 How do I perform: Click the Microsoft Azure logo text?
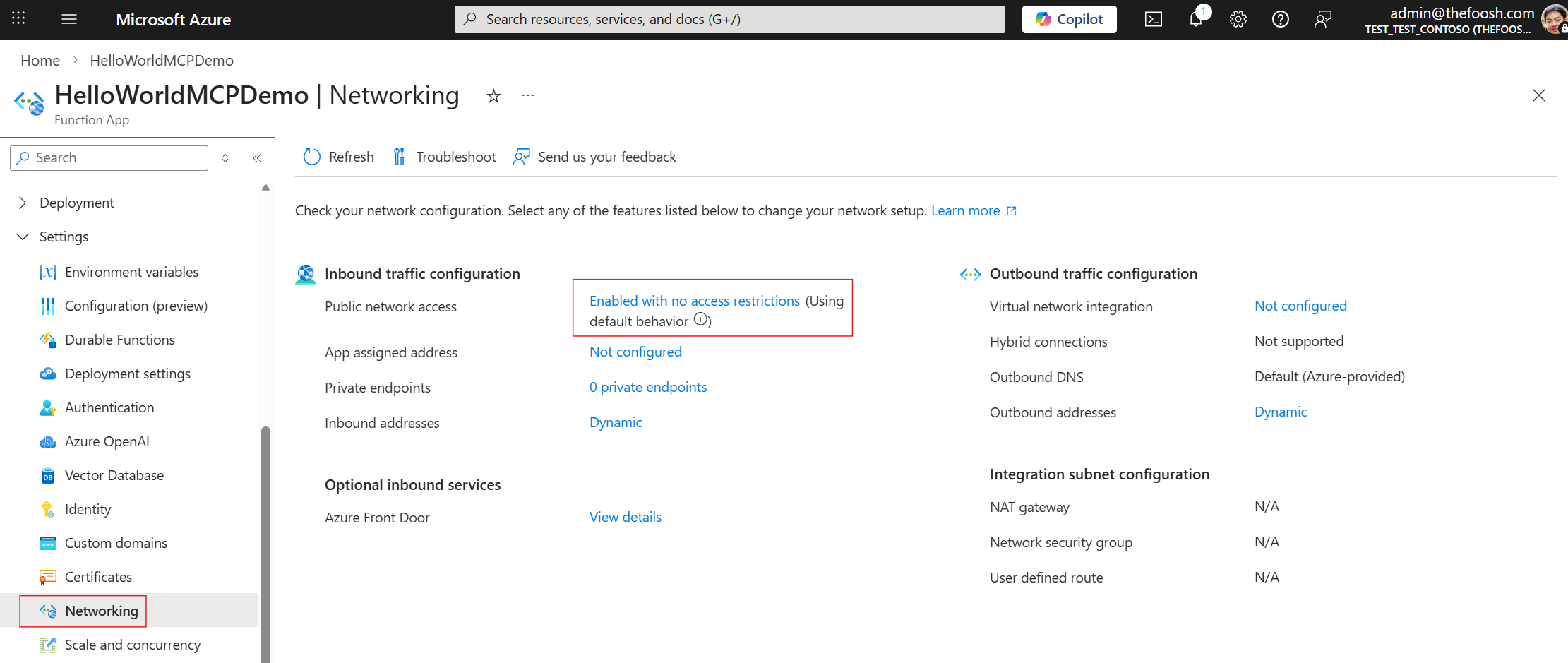pos(174,20)
